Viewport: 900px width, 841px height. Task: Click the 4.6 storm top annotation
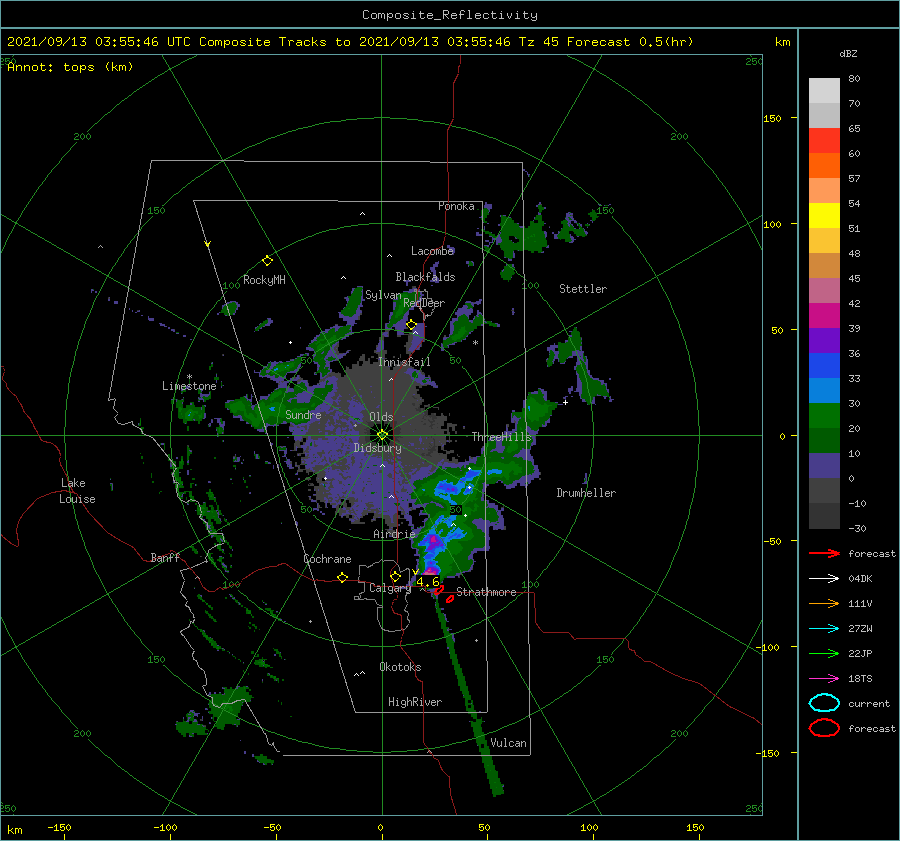pos(428,582)
